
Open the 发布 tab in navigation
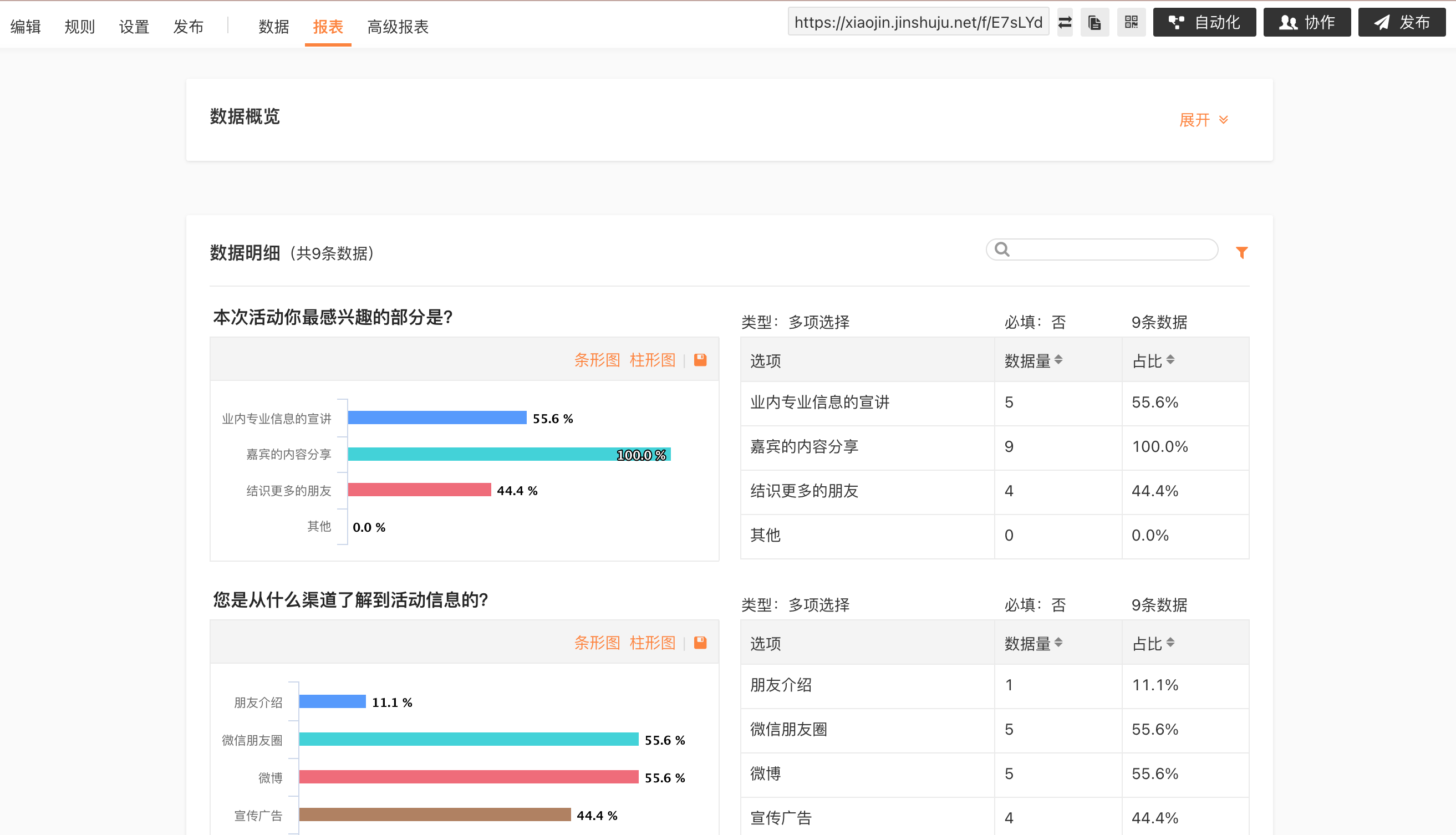tap(188, 27)
